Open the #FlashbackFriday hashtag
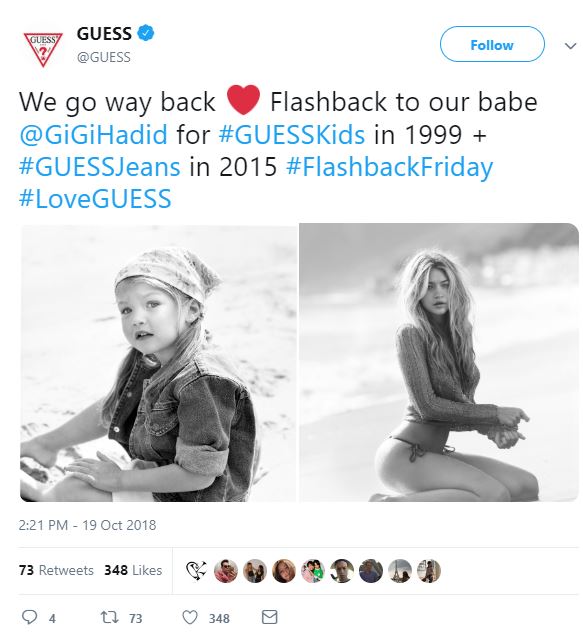Image resolution: width=583 pixels, height=632 pixels. pos(389,167)
